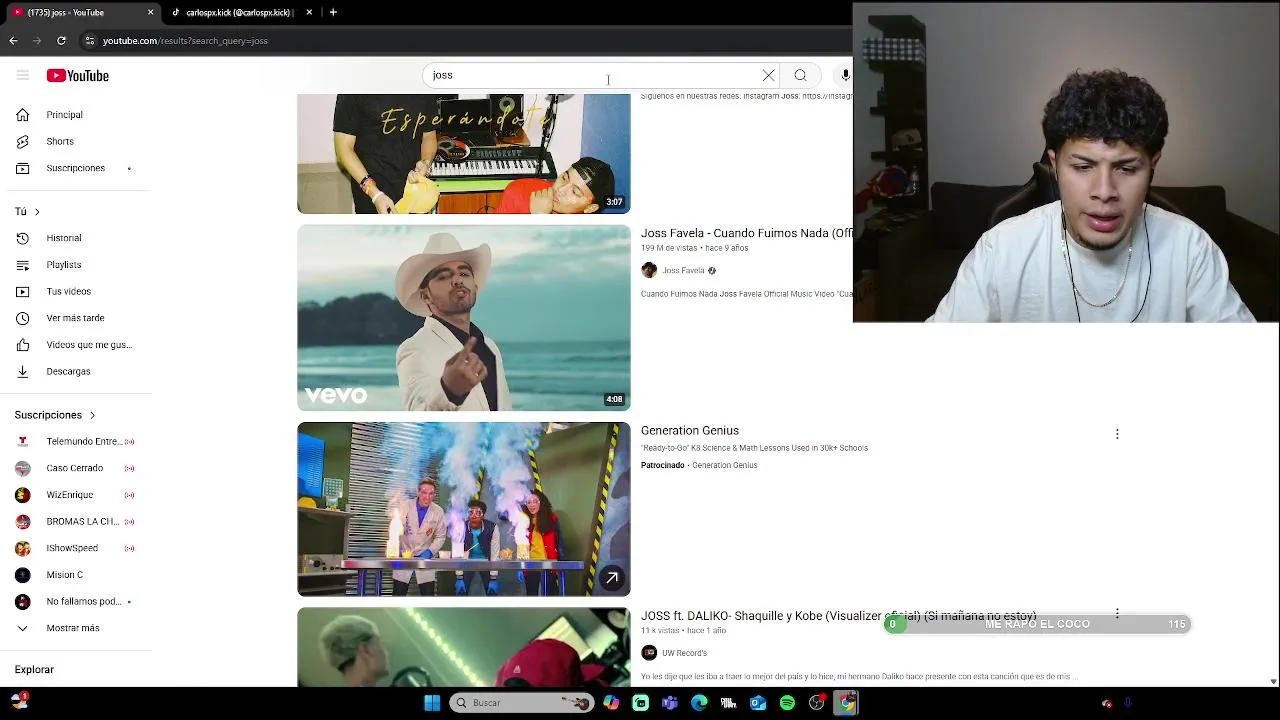Open Joss Favela - Cuando Fuimos Nada title
1280x720 pixels.
[x=747, y=233]
